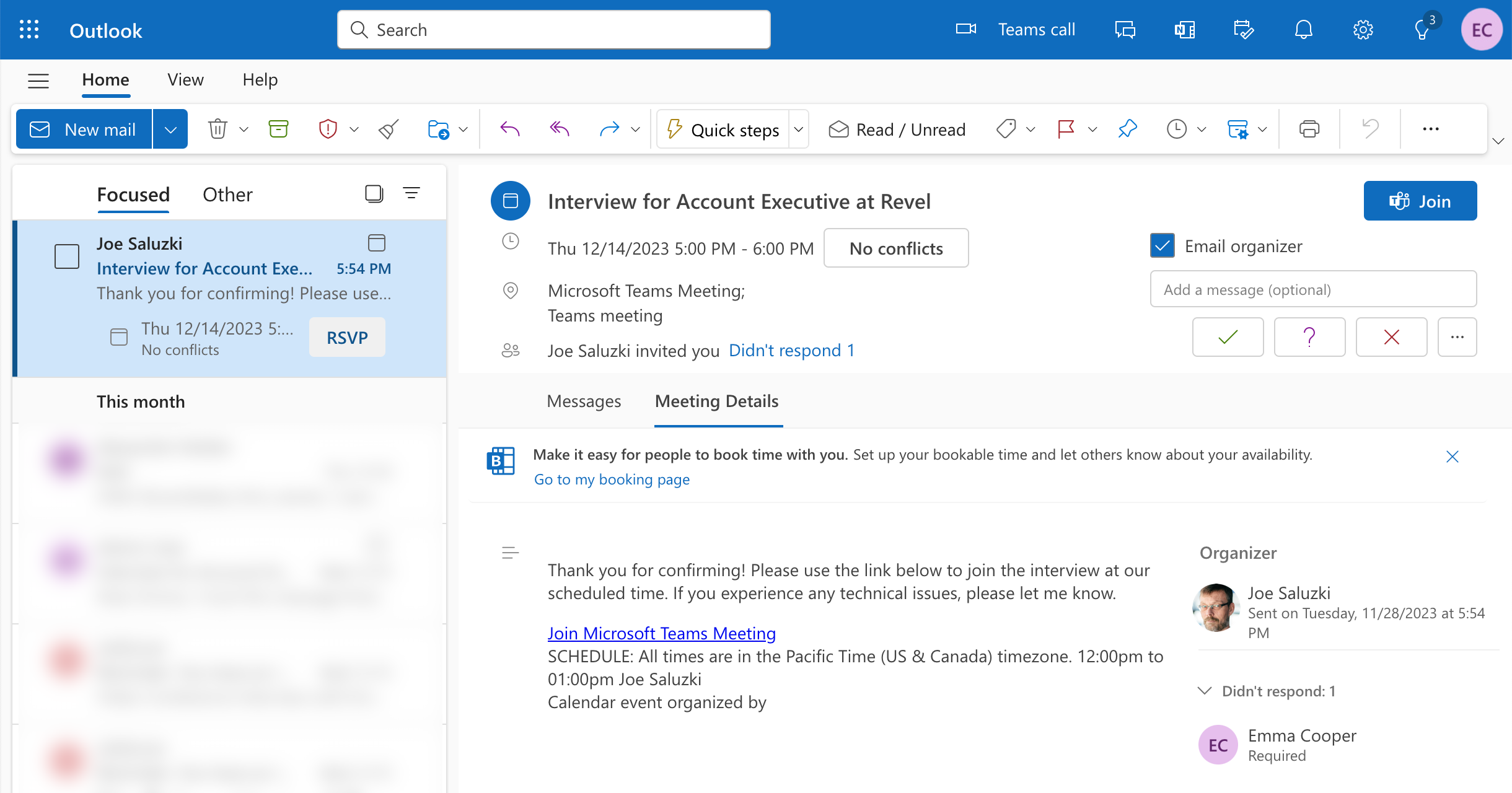Uncheck the Email organizer checkbox
Viewport: 1512px width, 793px height.
1162,246
